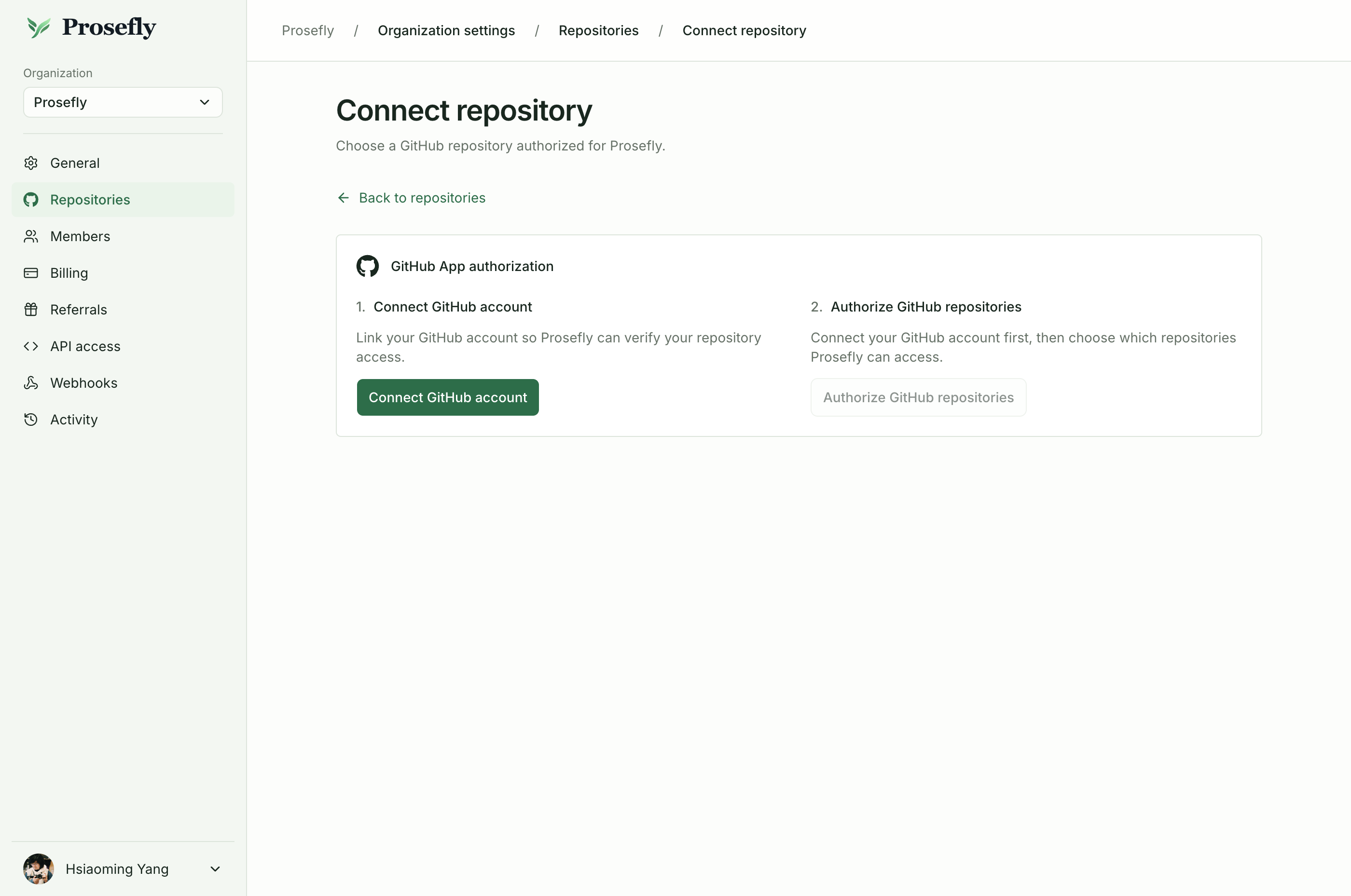Click the back arrow icon
Image resolution: width=1351 pixels, height=896 pixels.
coord(343,198)
